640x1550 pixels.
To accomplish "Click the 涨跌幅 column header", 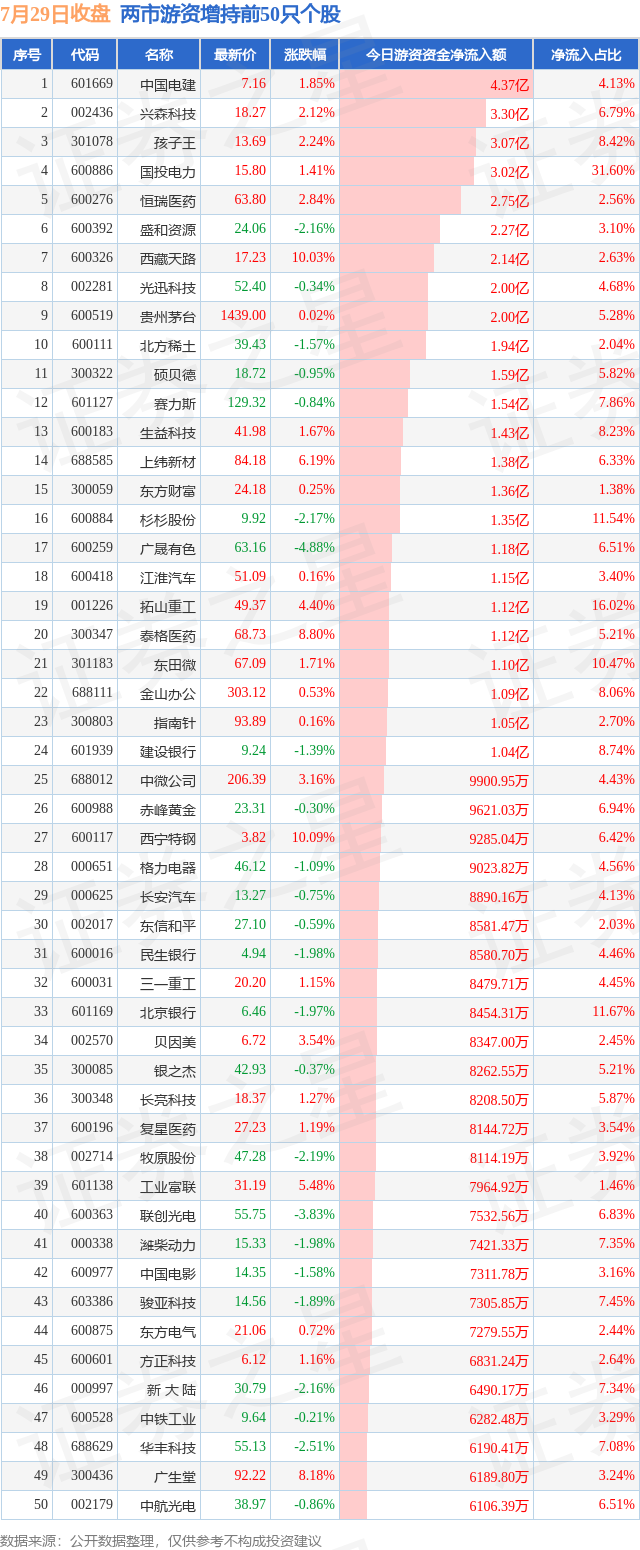I will pos(304,55).
